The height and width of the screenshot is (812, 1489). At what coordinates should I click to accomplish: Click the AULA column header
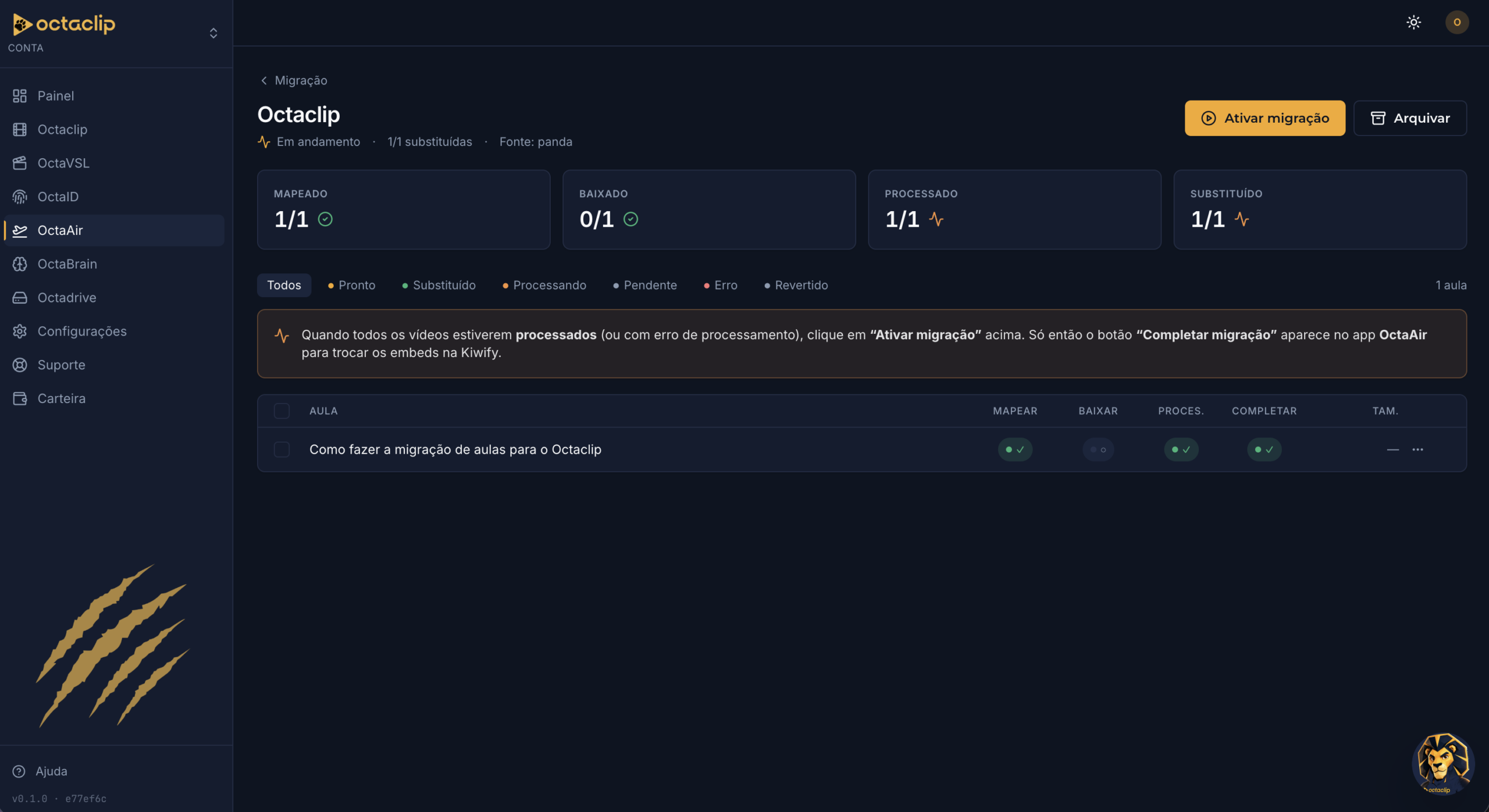323,411
